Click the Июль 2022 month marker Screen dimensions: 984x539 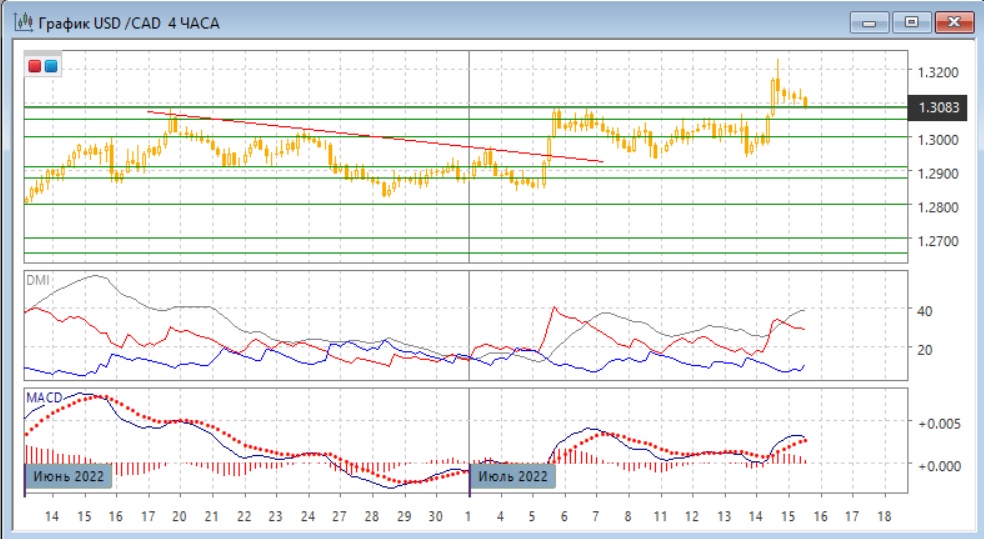point(513,476)
